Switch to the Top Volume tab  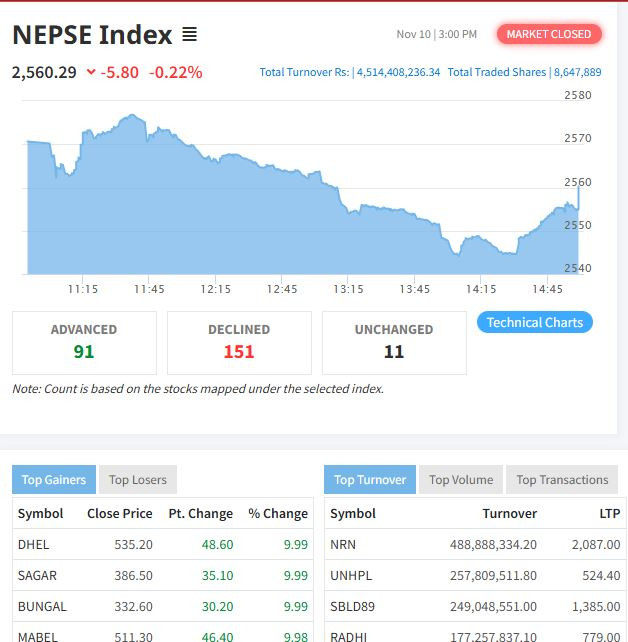point(461,480)
